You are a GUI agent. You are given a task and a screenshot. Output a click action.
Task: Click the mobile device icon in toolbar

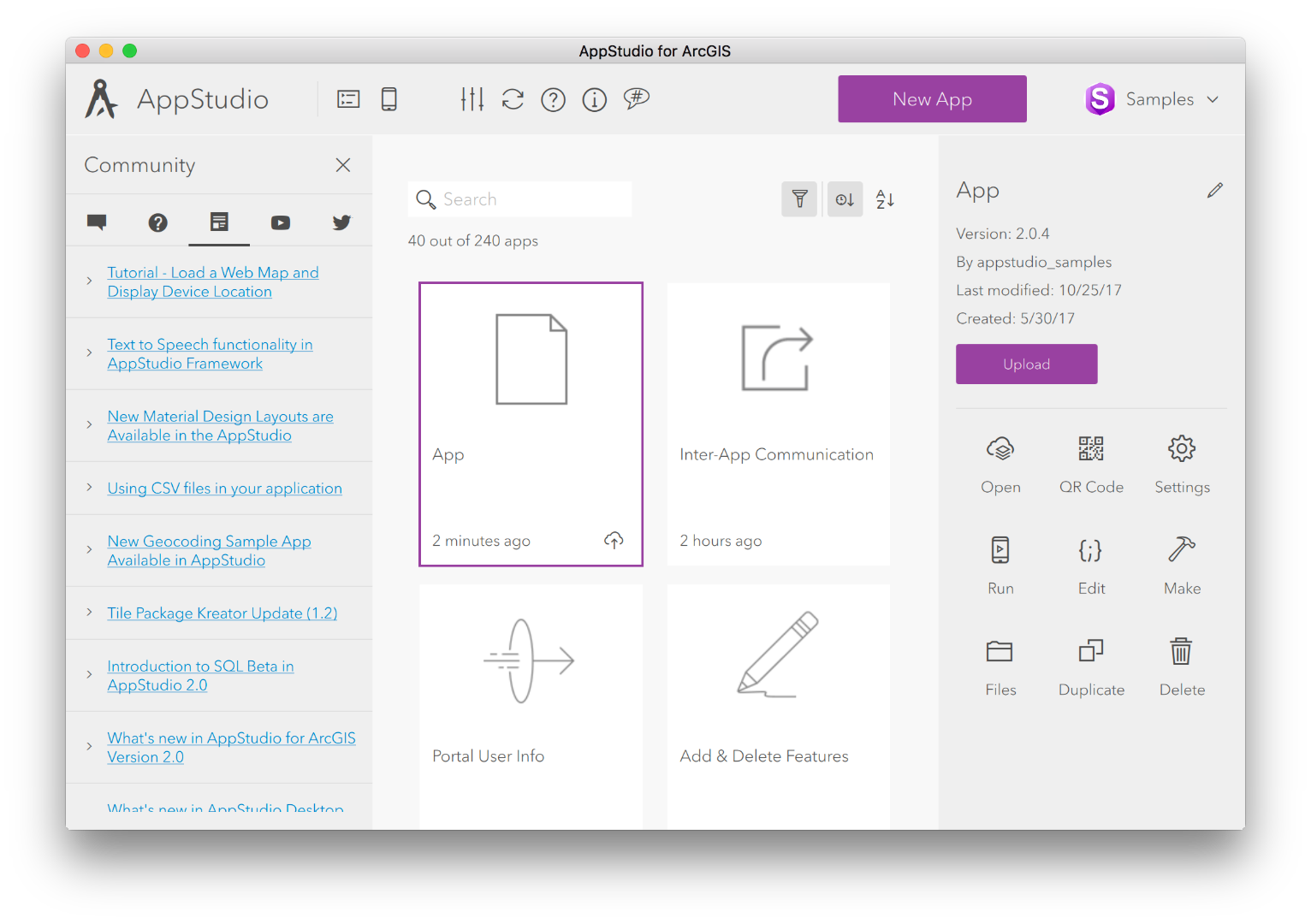(x=389, y=99)
